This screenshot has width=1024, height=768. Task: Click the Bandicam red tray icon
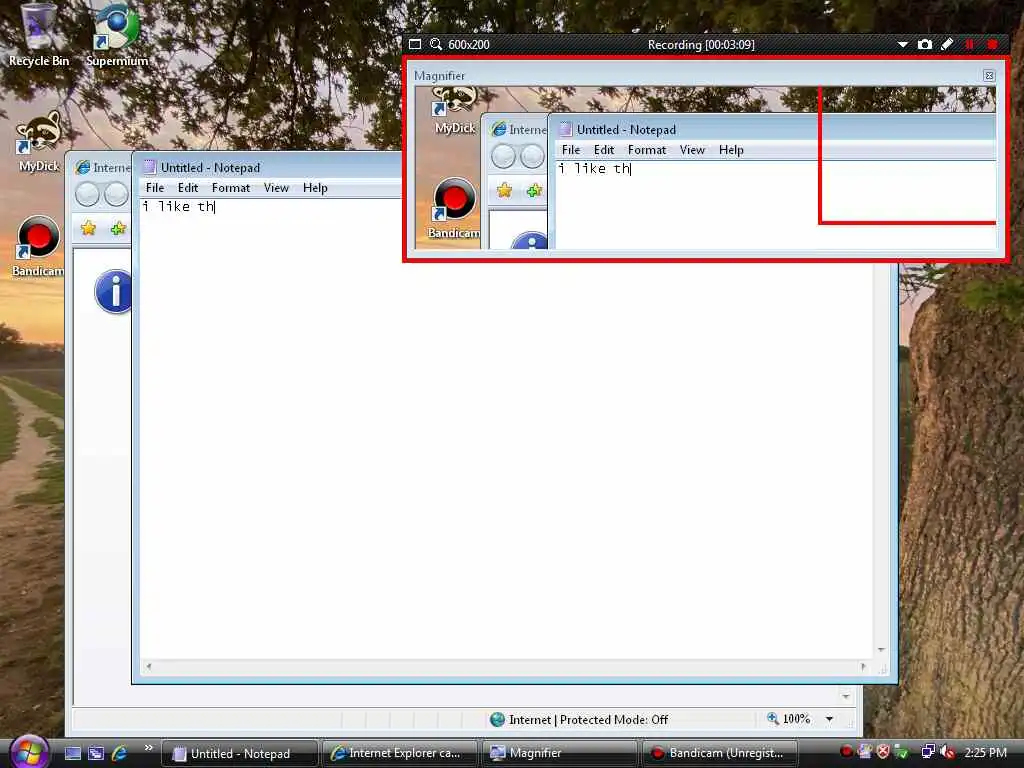click(846, 752)
